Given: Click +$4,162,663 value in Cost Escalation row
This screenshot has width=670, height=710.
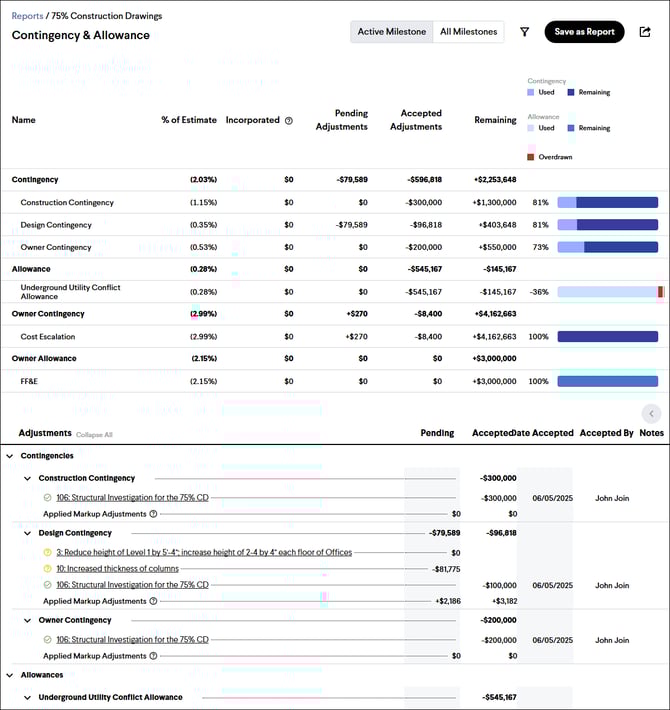Looking at the screenshot, I should 494,336.
